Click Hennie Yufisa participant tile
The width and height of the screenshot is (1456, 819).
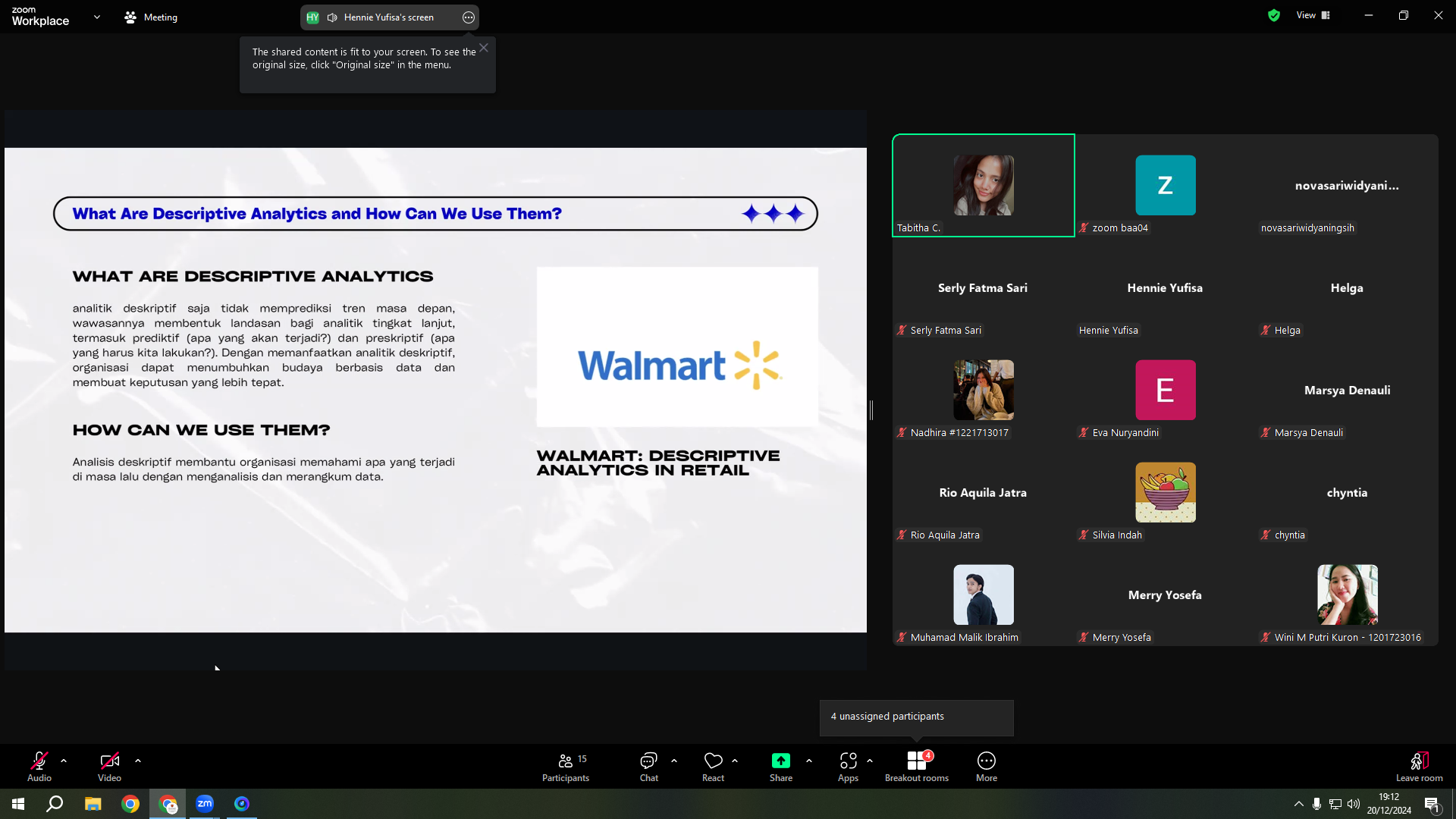pos(1166,288)
